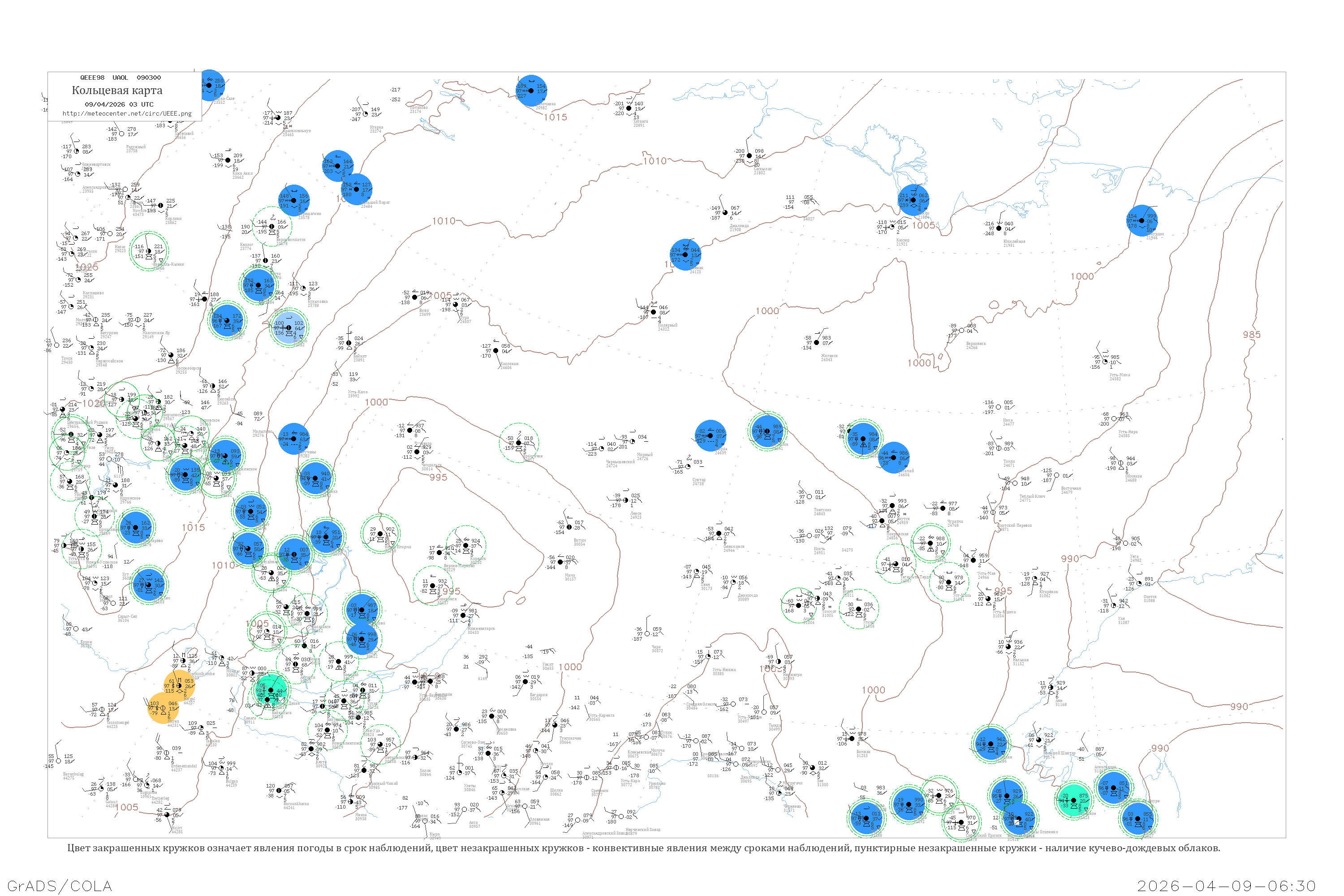Click the GrADS/COLA label at bottom left
Screen dimensions: 1344x896
tap(60, 886)
